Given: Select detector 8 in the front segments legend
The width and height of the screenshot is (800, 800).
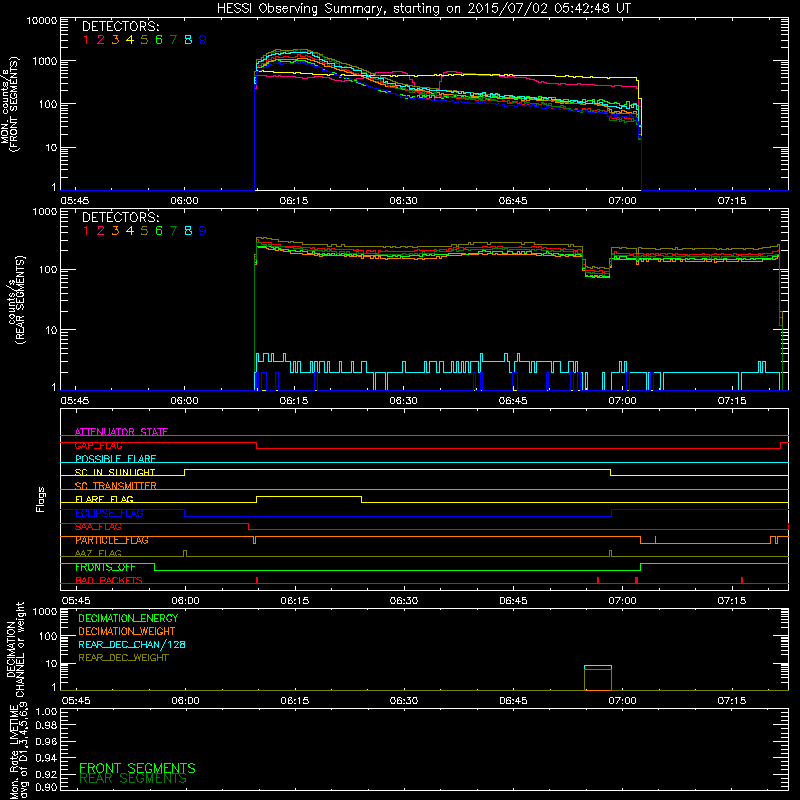Looking at the screenshot, I should 188,40.
